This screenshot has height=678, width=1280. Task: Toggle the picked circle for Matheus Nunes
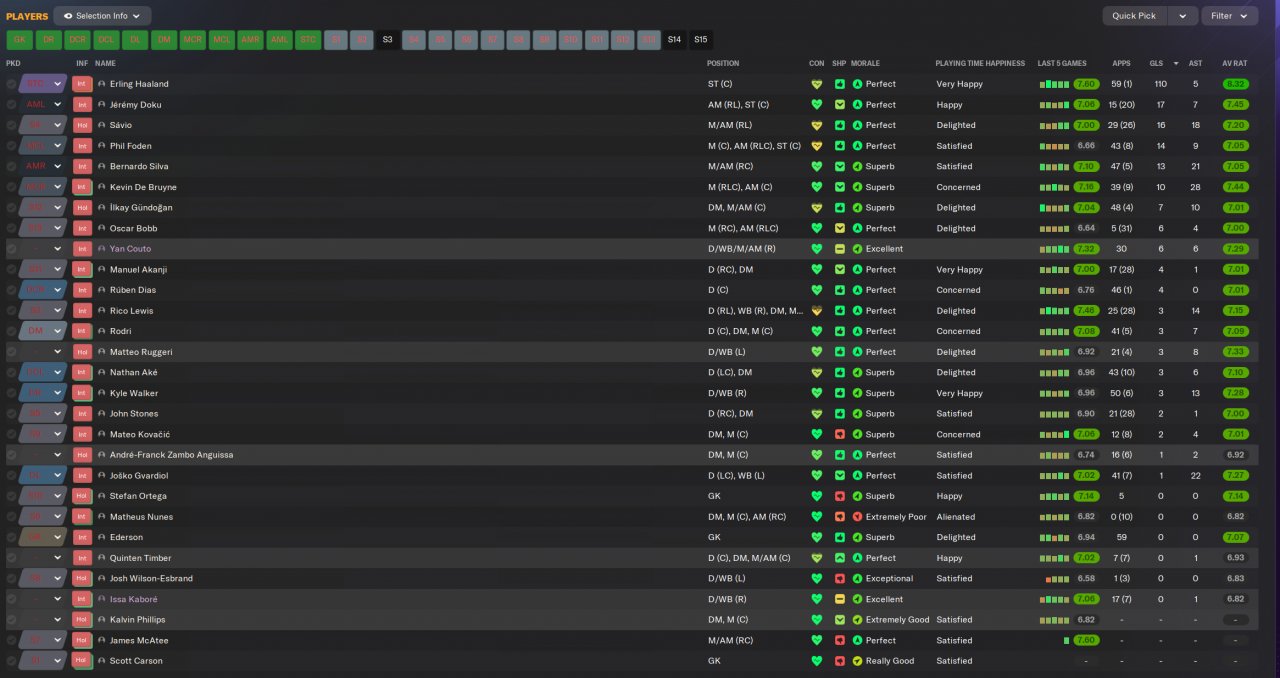[x=11, y=517]
